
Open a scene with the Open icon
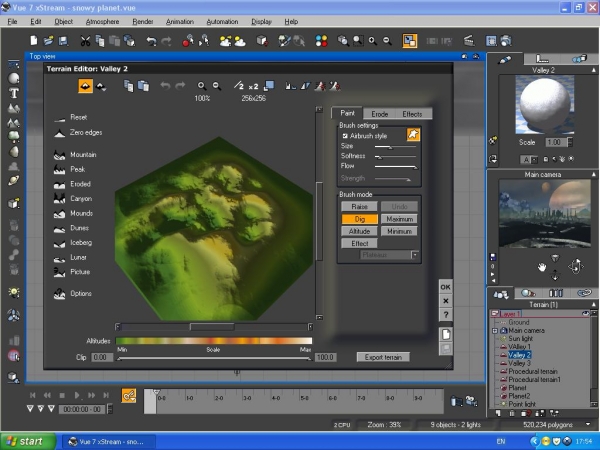click(x=48, y=41)
